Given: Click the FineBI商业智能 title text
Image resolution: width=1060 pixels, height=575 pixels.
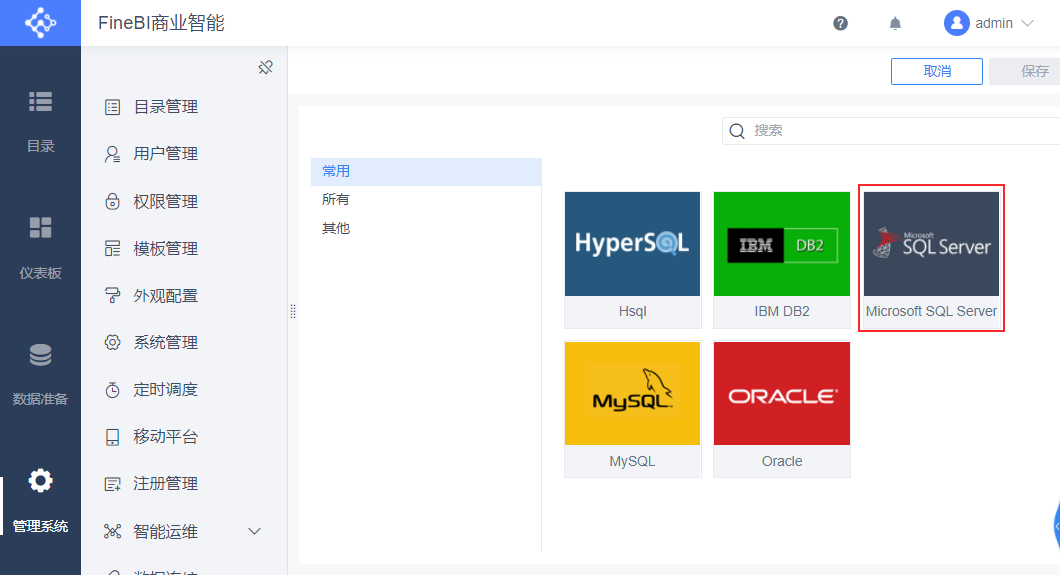Looking at the screenshot, I should click(161, 23).
